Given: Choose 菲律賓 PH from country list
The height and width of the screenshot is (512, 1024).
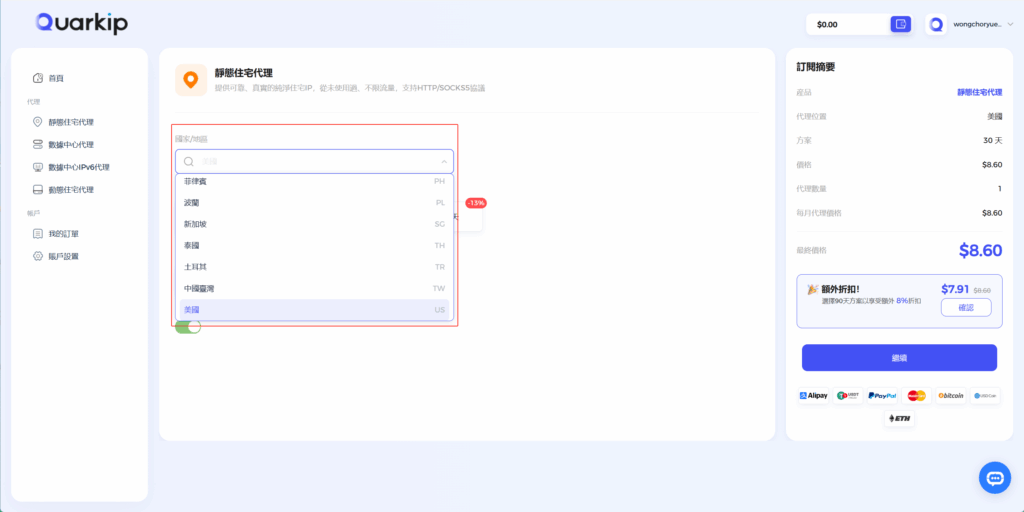Looking at the screenshot, I should tap(314, 181).
